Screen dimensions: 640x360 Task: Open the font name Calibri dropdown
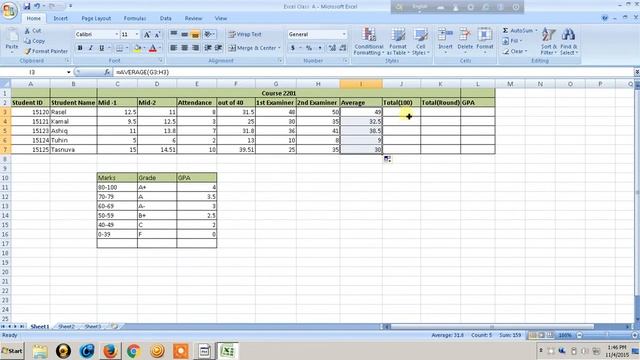[x=116, y=34]
